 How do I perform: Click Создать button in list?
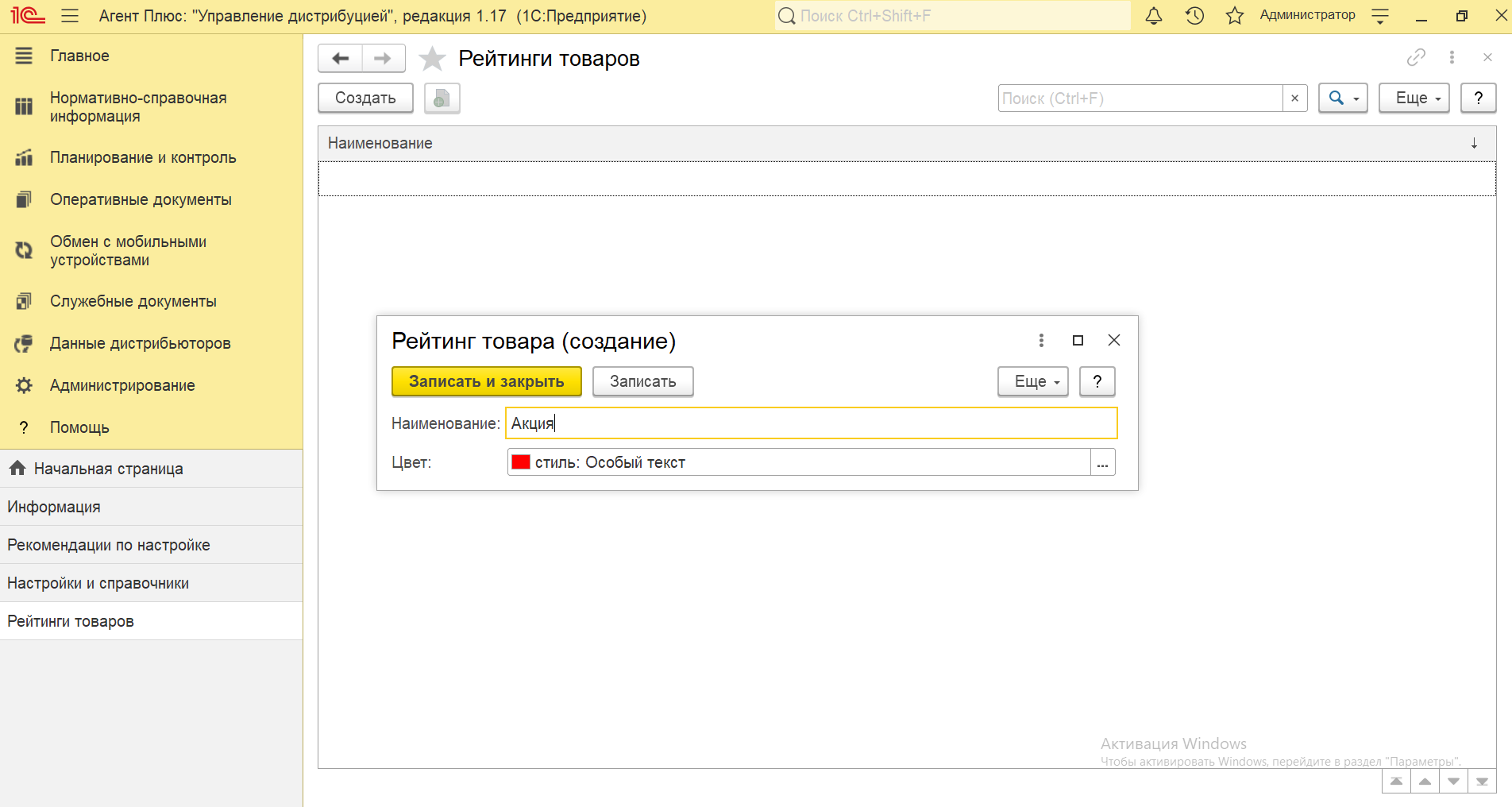pyautogui.click(x=365, y=98)
